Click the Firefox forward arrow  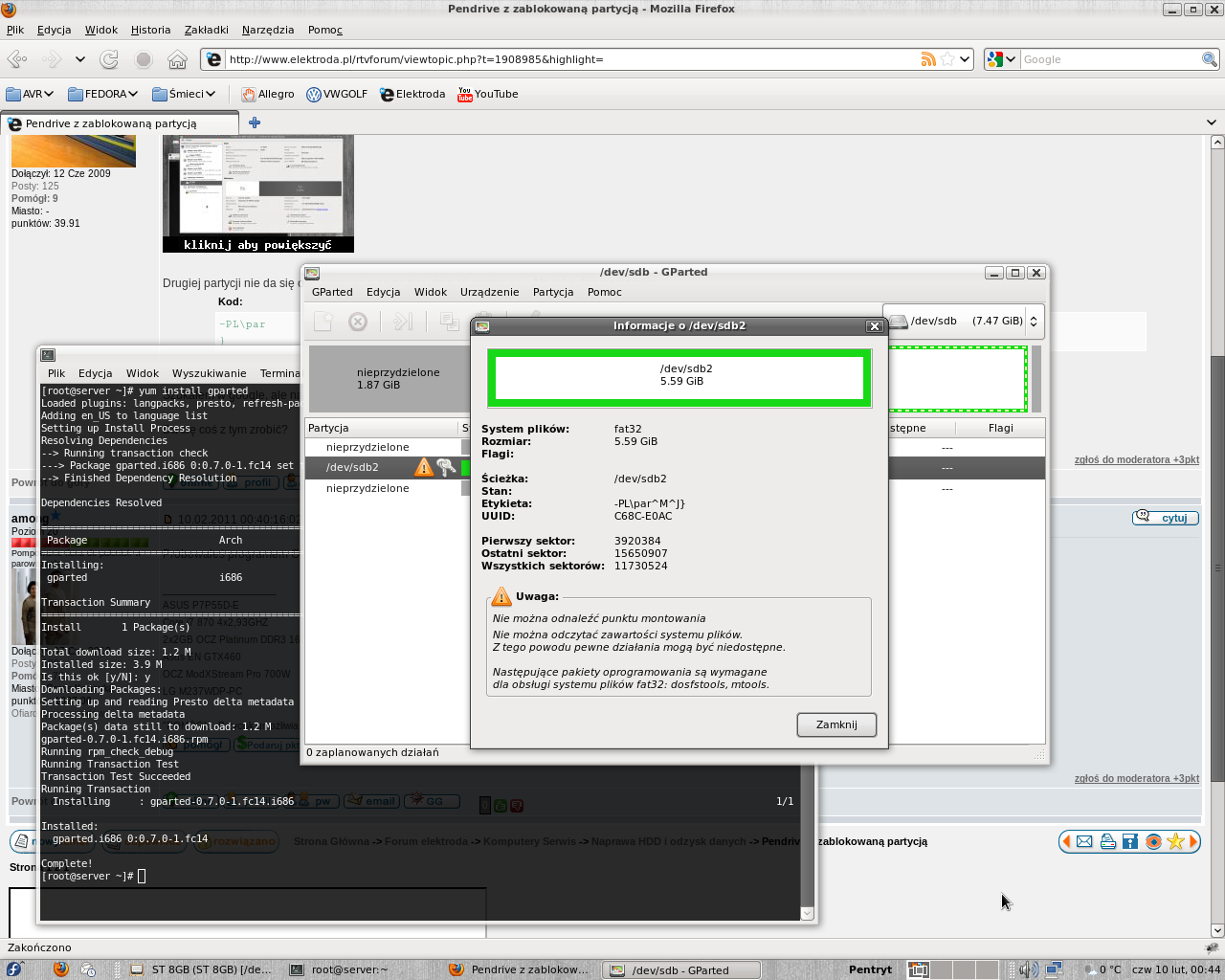(x=52, y=59)
